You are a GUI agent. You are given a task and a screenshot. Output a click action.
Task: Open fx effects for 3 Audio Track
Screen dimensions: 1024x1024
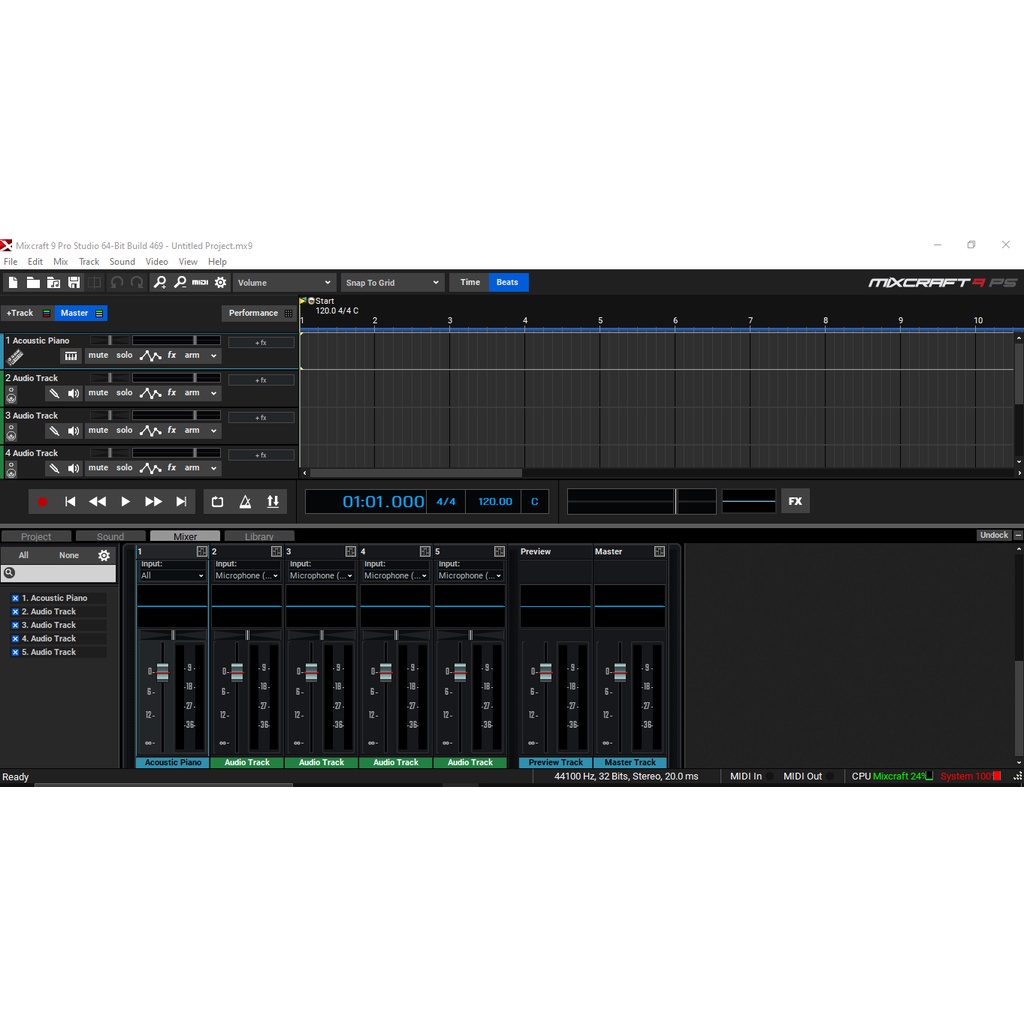click(172, 430)
